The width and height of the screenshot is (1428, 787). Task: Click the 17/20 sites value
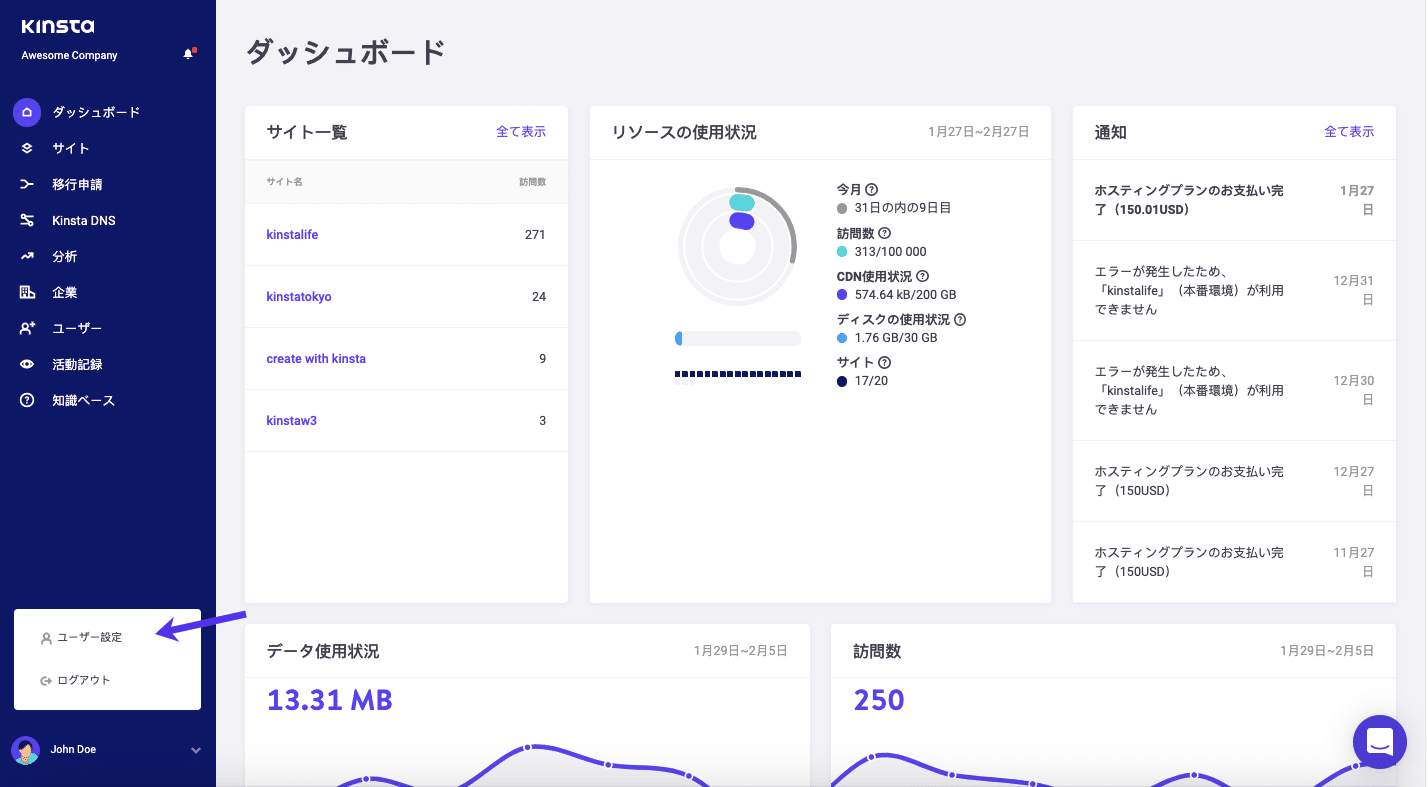[871, 381]
